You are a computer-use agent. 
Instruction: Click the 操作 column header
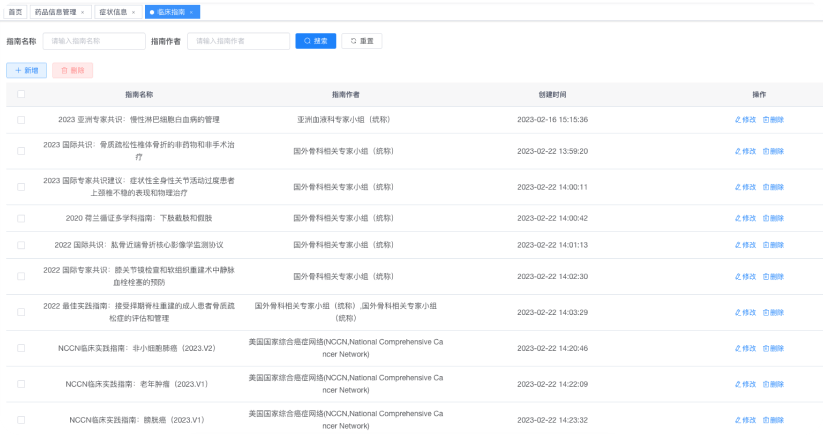(x=759, y=94)
